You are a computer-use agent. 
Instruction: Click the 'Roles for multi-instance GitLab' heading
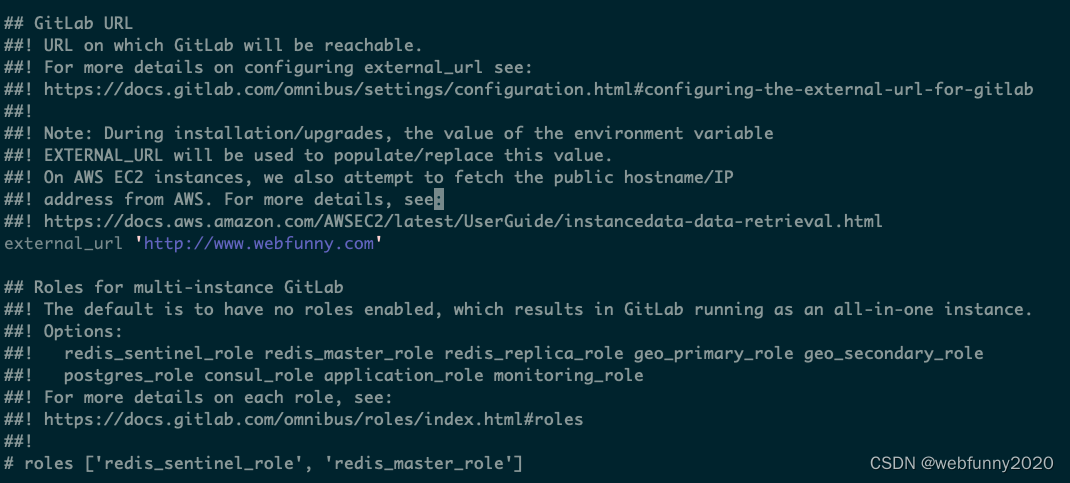coord(188,287)
